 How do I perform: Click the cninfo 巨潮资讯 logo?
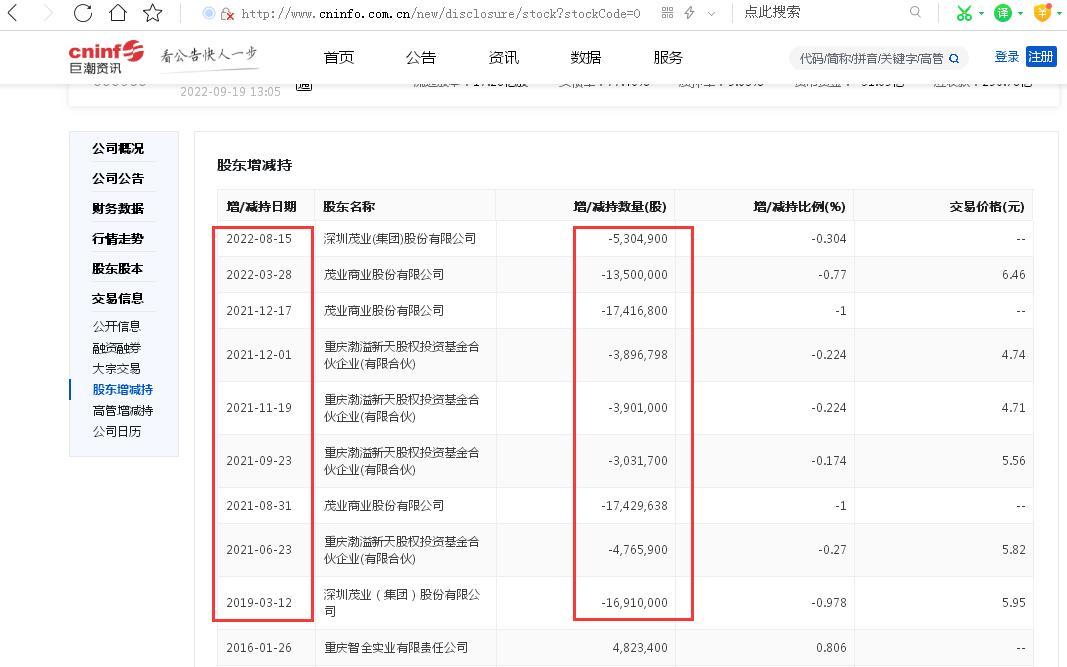106,57
